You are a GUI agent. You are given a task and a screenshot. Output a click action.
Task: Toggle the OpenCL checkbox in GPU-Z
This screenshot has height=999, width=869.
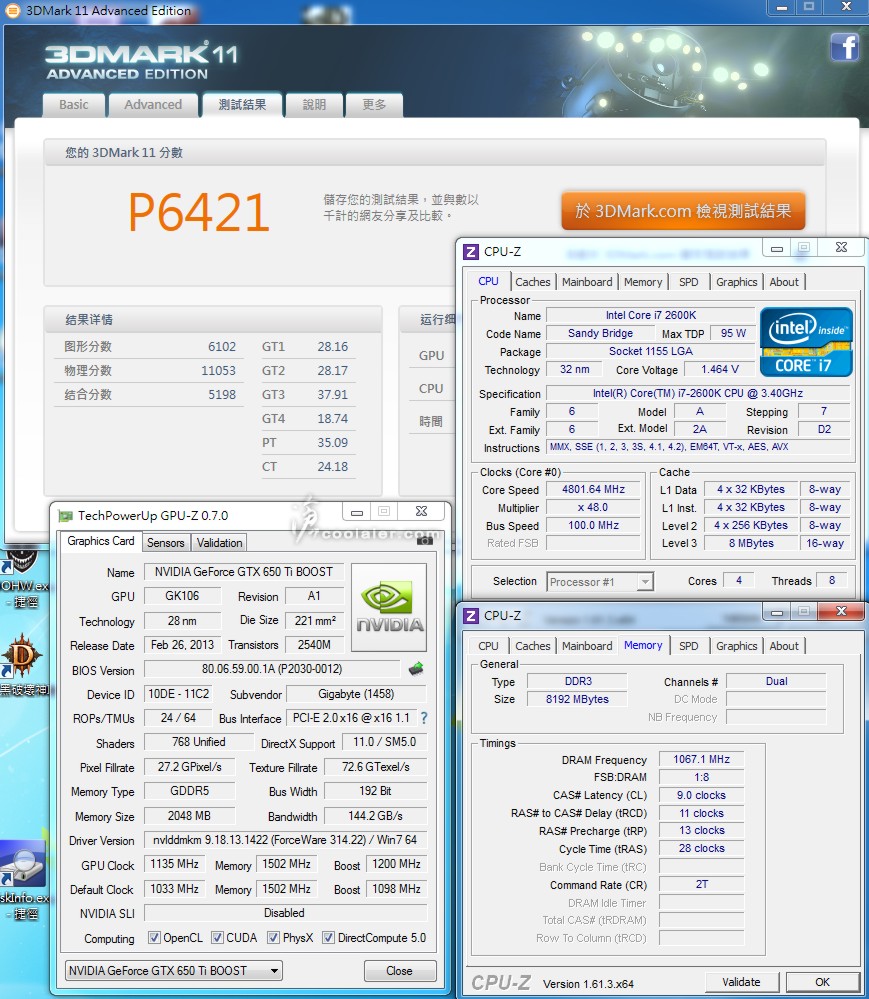154,937
